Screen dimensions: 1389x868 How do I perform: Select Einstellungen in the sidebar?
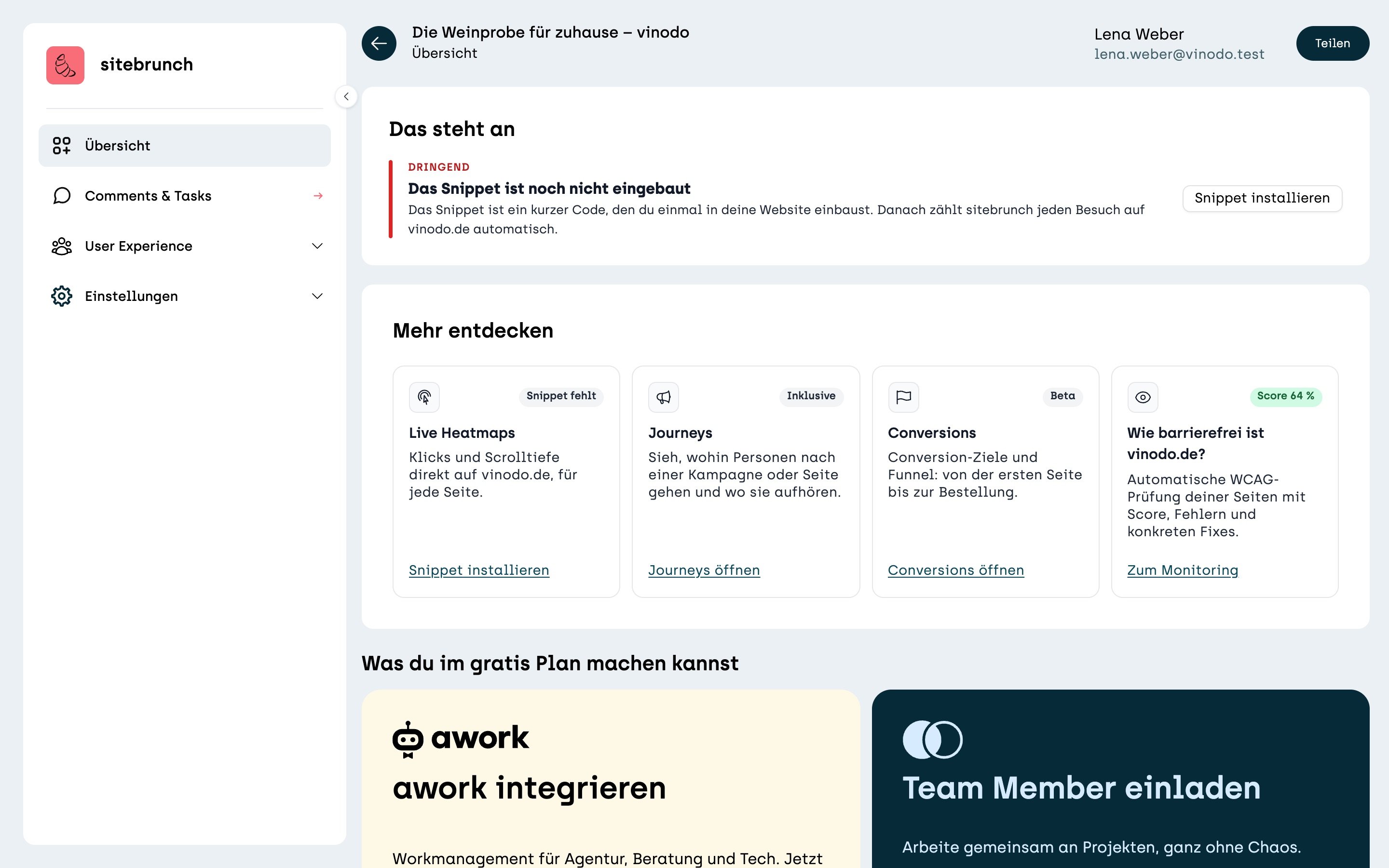click(184, 296)
